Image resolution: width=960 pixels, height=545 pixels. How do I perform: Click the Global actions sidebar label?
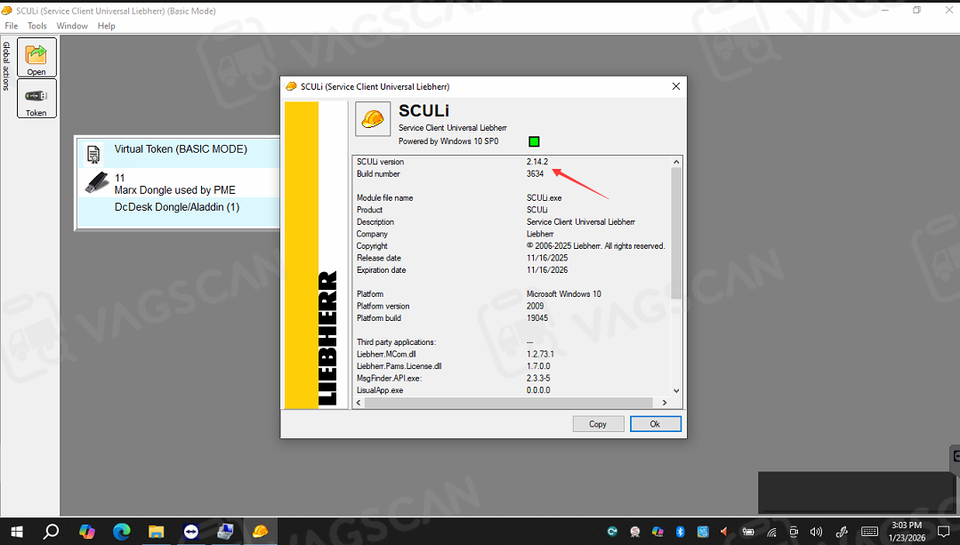(6, 66)
